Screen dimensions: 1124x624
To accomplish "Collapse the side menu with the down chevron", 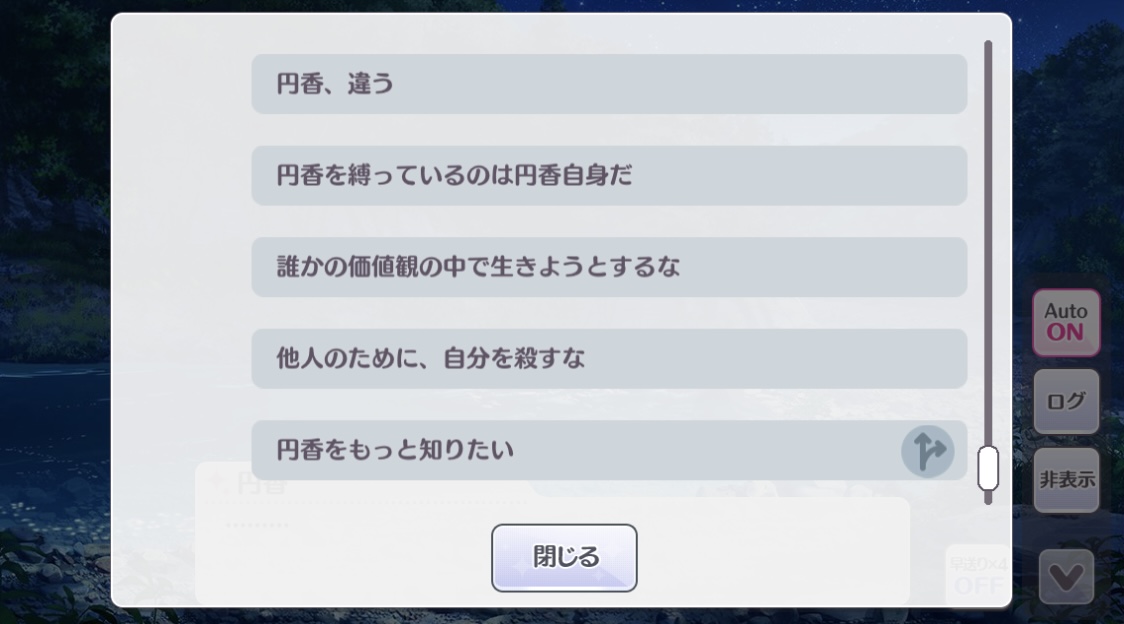I will [1066, 576].
